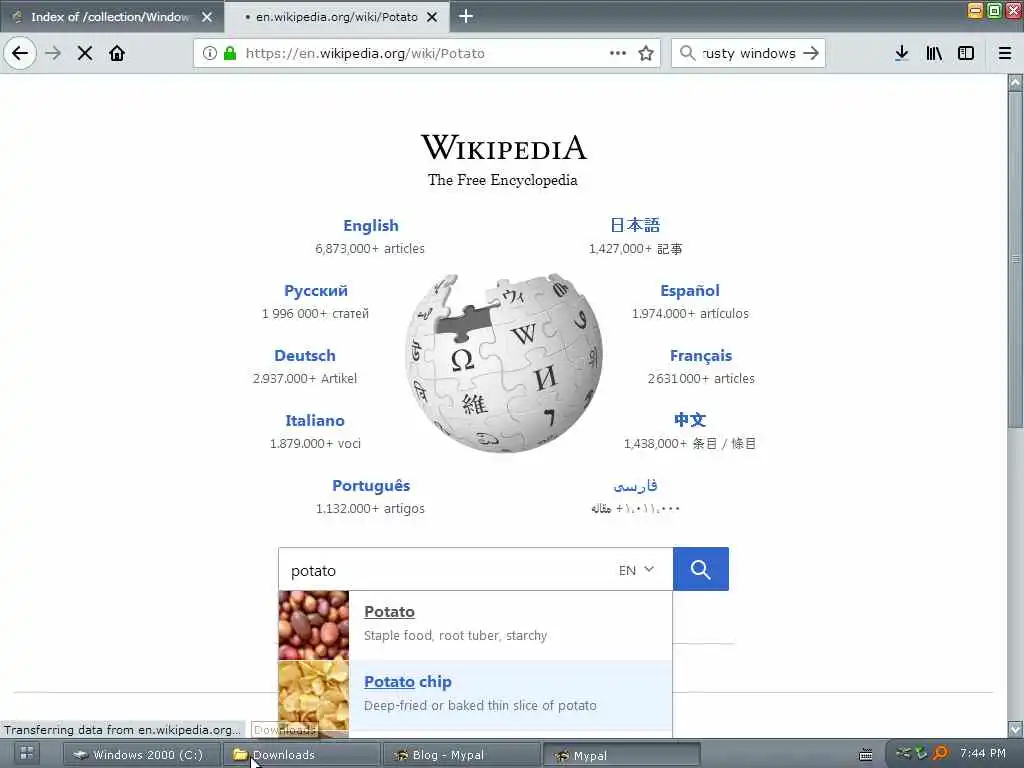The width and height of the screenshot is (1024, 768).
Task: Click the blue Wikipedia search button
Action: point(701,569)
